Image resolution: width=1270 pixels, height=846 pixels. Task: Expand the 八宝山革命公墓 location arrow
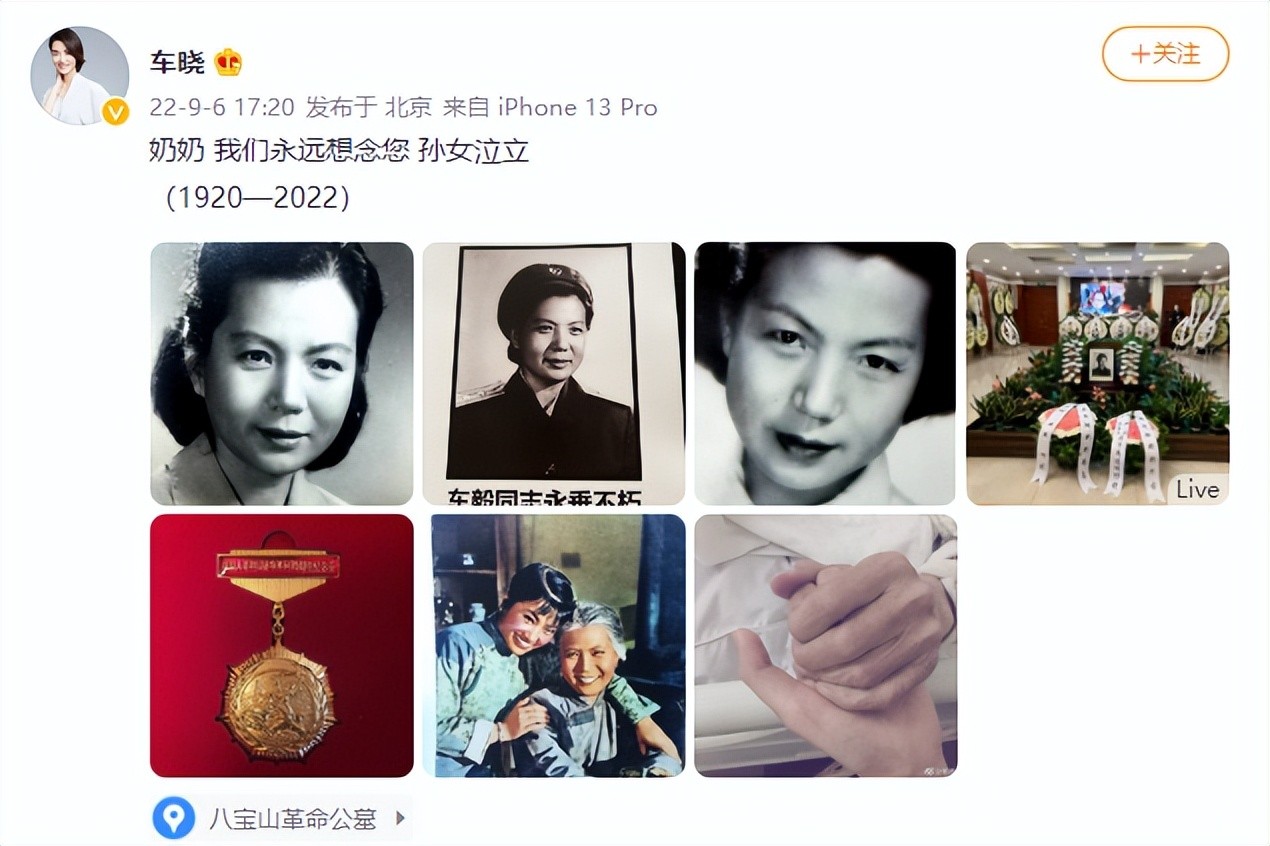(x=400, y=818)
